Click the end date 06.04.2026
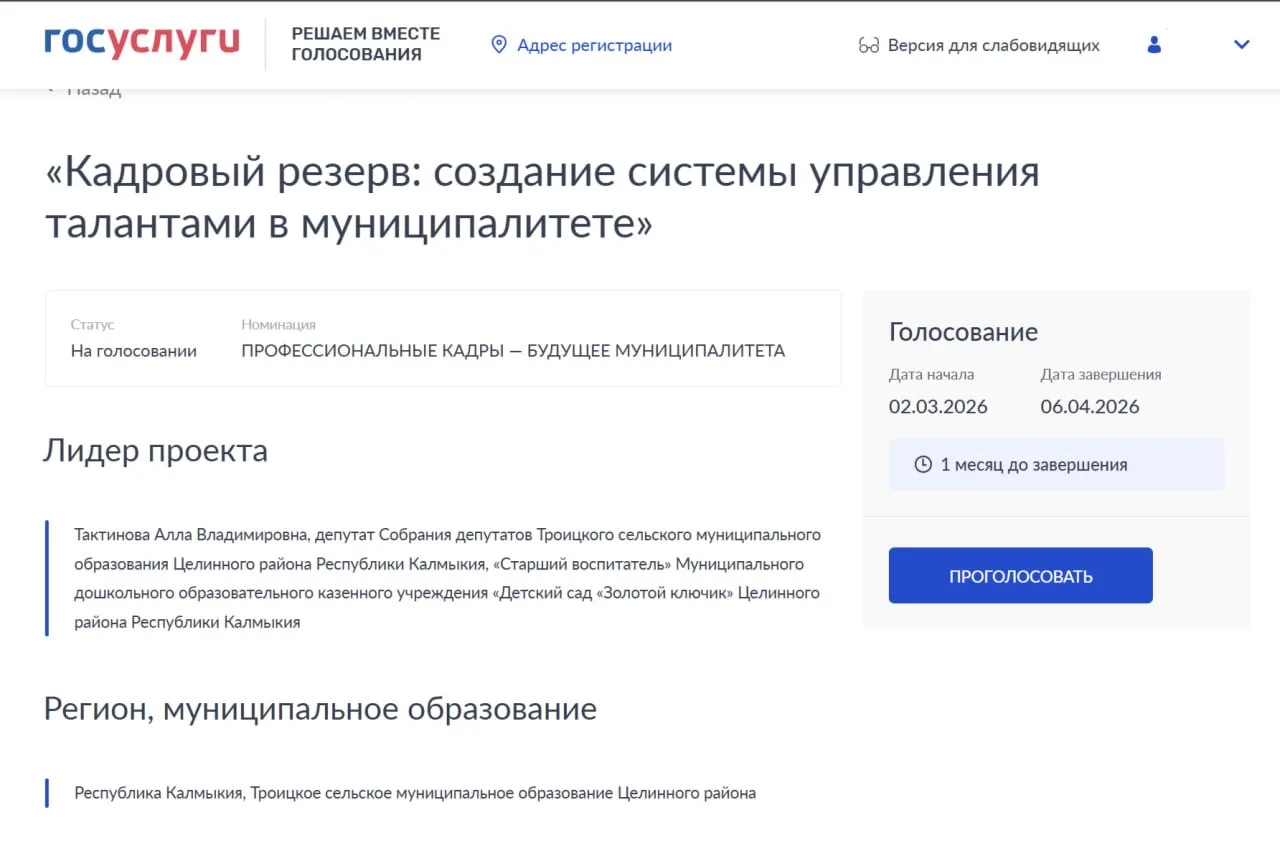 coord(1090,407)
